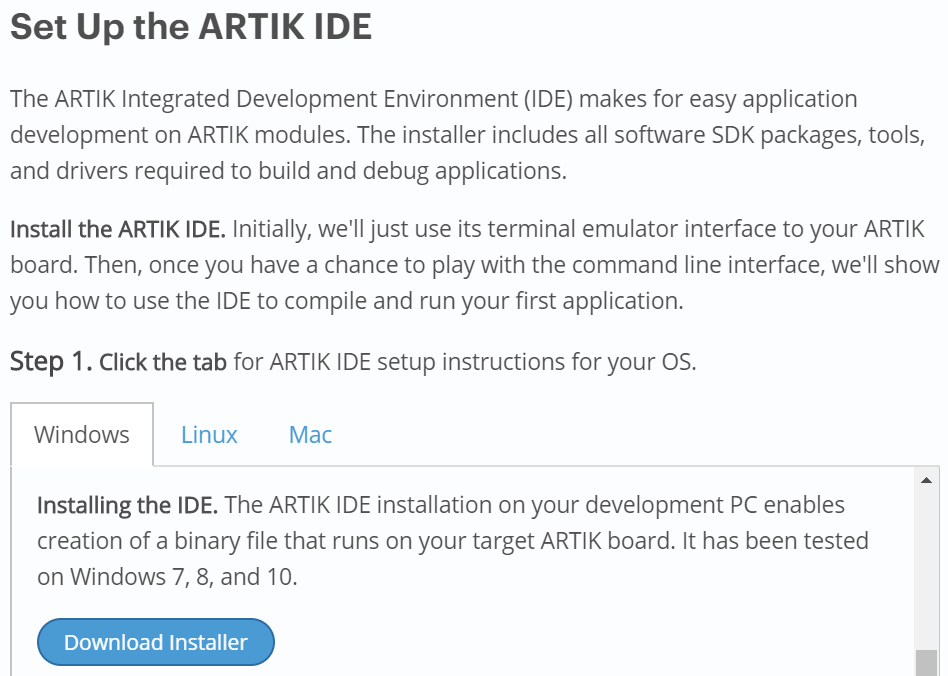Switch to the Linux tab

tap(209, 435)
